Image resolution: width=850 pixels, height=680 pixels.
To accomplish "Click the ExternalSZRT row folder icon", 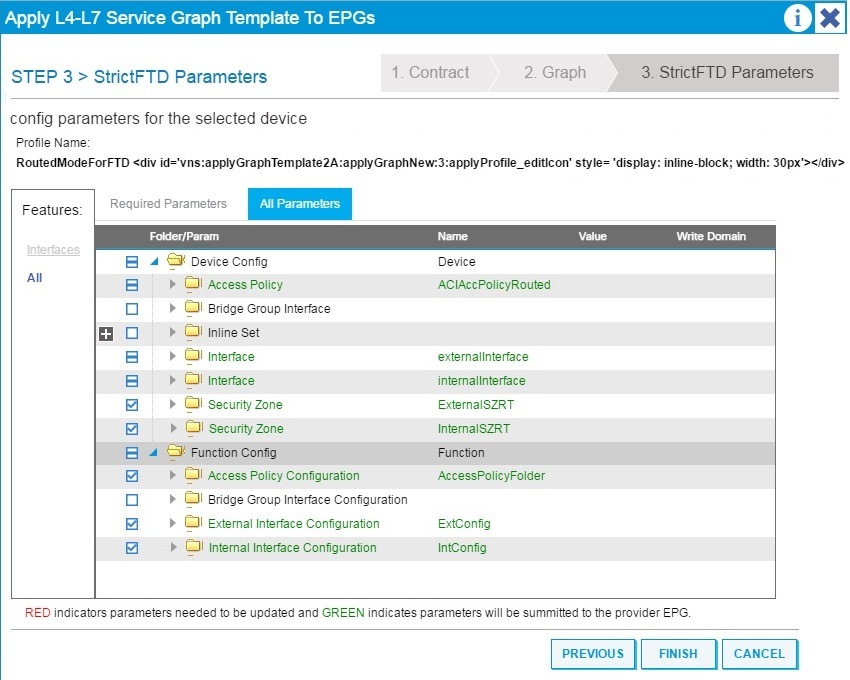I will click(x=194, y=403).
